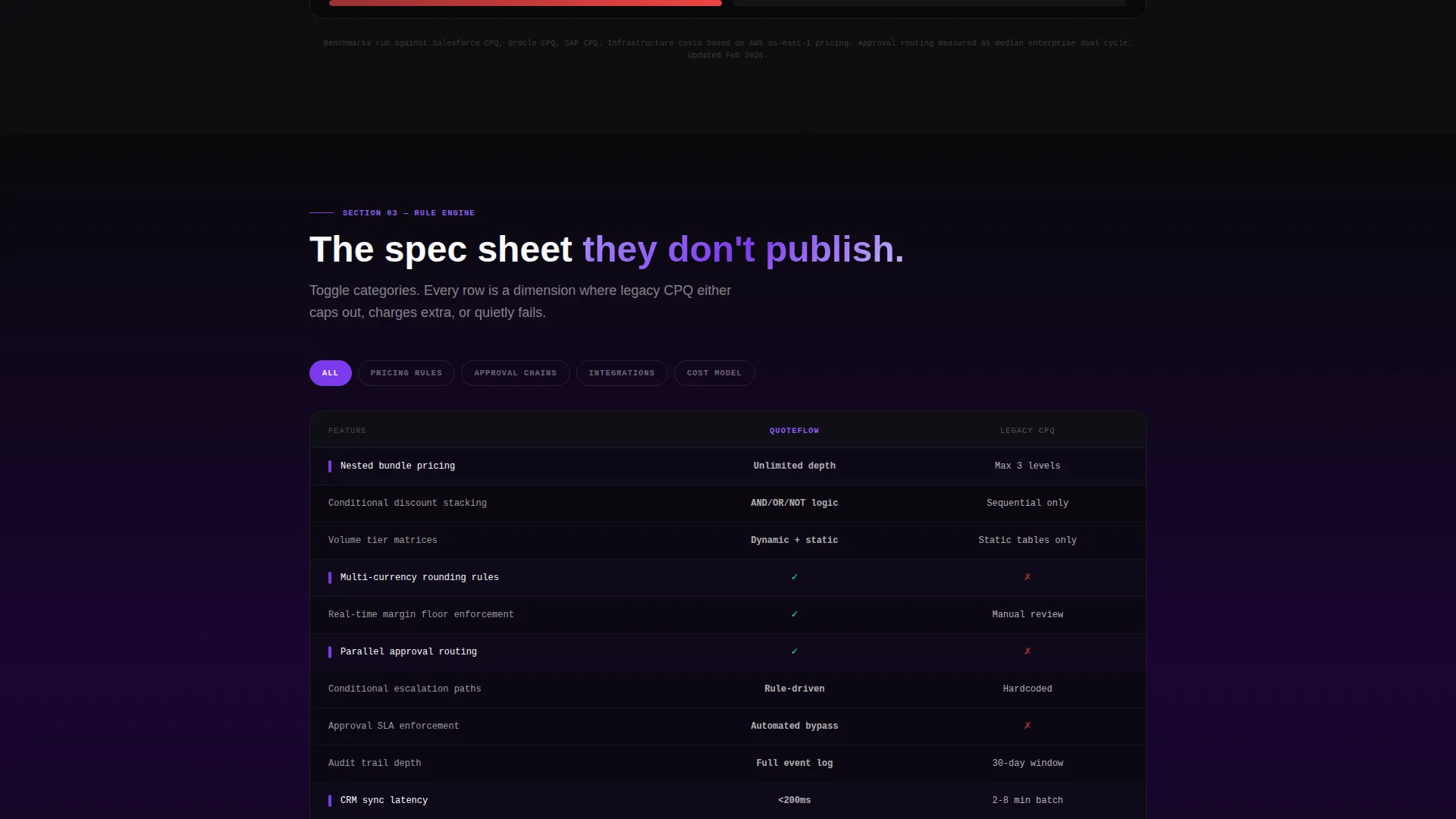1456x819 pixels.
Task: Click the Sequential only value
Action: (1028, 503)
